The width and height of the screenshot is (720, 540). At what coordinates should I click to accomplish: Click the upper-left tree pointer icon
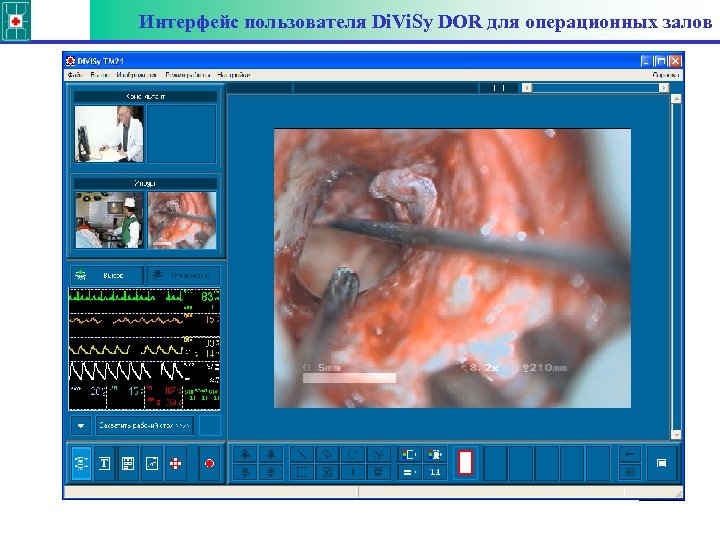pyautogui.click(x=246, y=455)
